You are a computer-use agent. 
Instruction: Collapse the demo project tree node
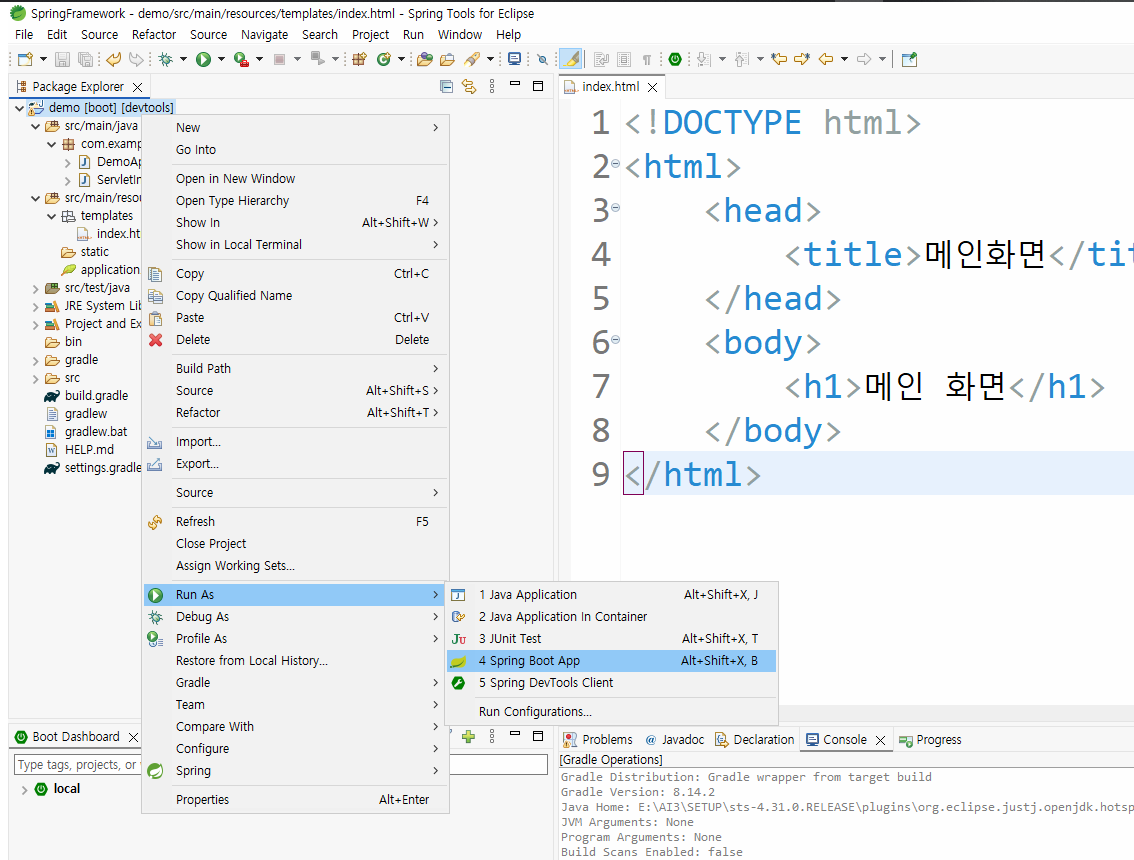click(x=20, y=108)
